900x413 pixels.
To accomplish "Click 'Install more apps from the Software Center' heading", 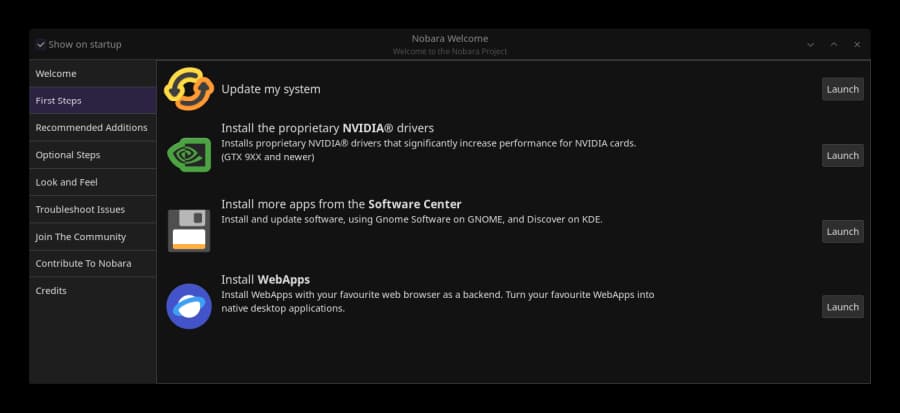I will pyautogui.click(x=342, y=204).
